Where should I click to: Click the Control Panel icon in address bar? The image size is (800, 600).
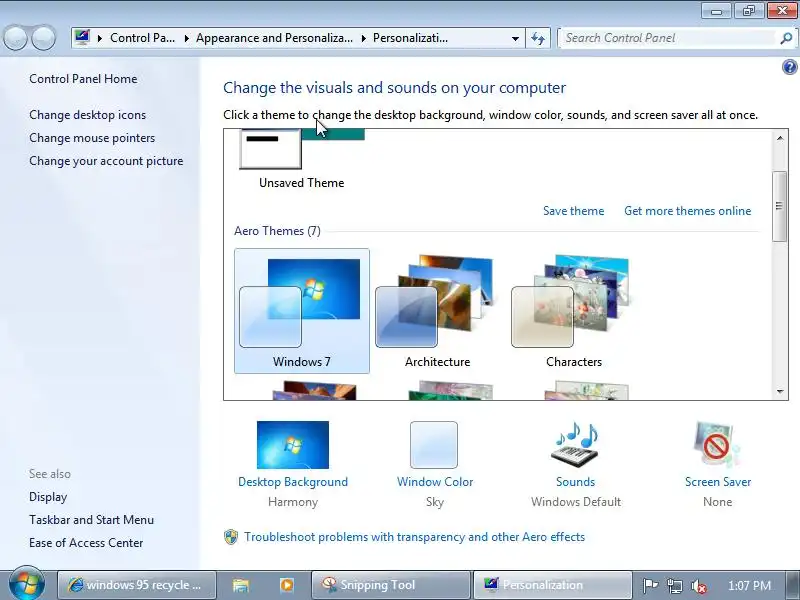coord(82,38)
